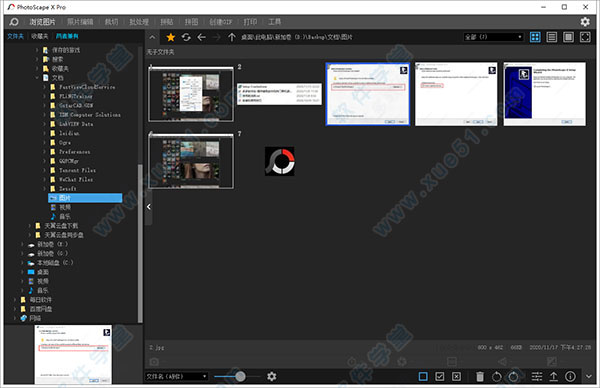Select the blue-highlighted installer dialog thumbnail
This screenshot has width=600, height=388.
pos(368,94)
